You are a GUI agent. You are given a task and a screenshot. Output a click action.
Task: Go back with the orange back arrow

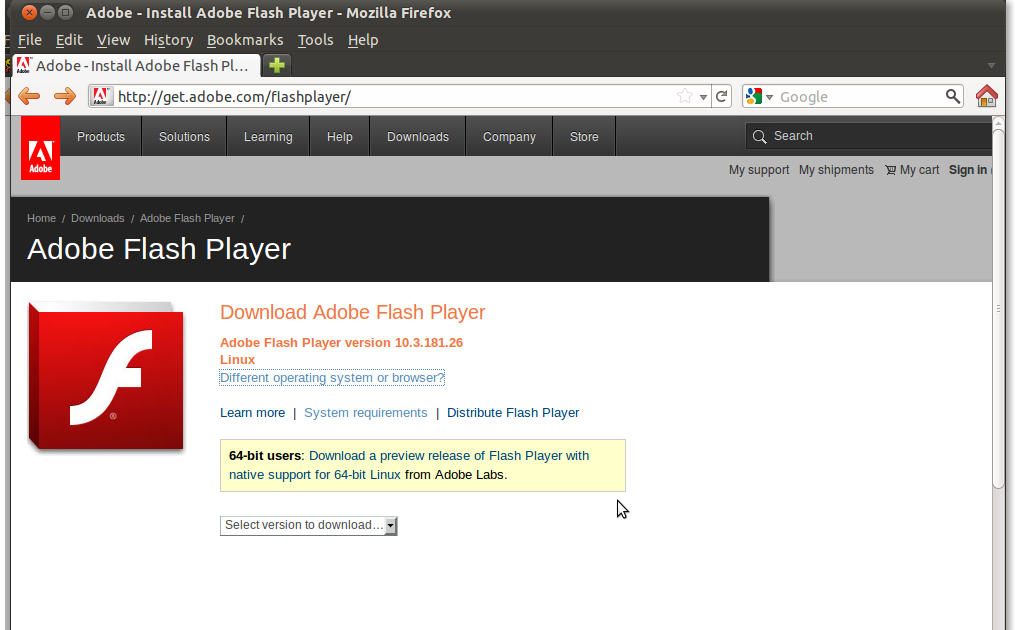tap(29, 96)
